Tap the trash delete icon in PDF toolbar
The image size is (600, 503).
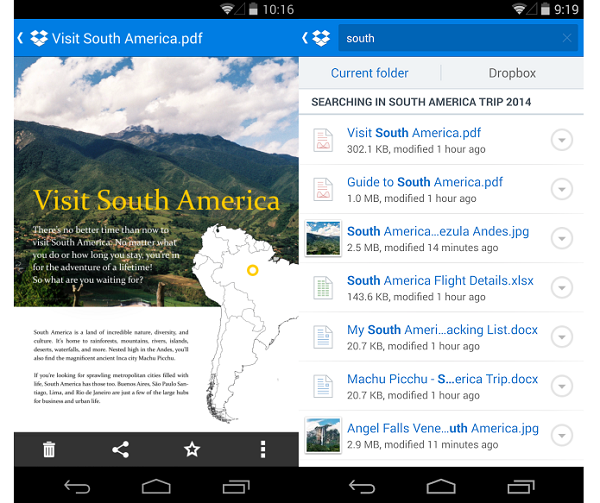pyautogui.click(x=49, y=449)
